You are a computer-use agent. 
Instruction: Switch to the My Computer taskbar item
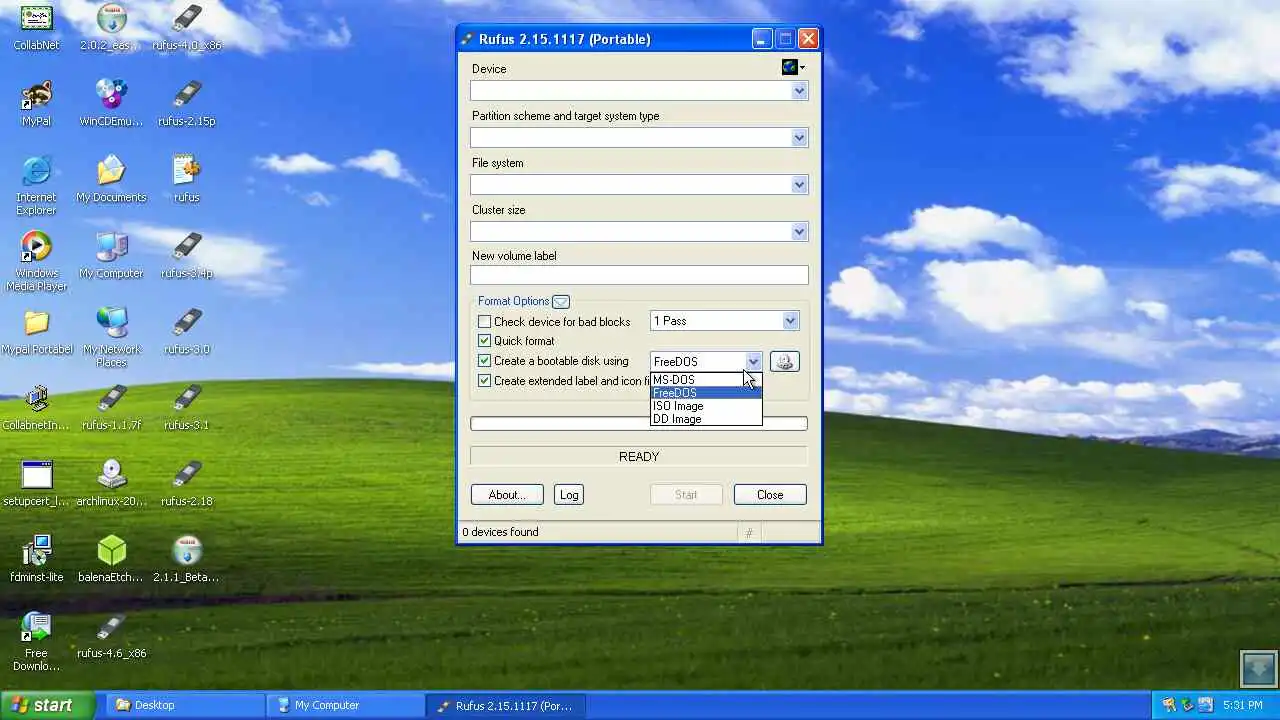pos(346,705)
